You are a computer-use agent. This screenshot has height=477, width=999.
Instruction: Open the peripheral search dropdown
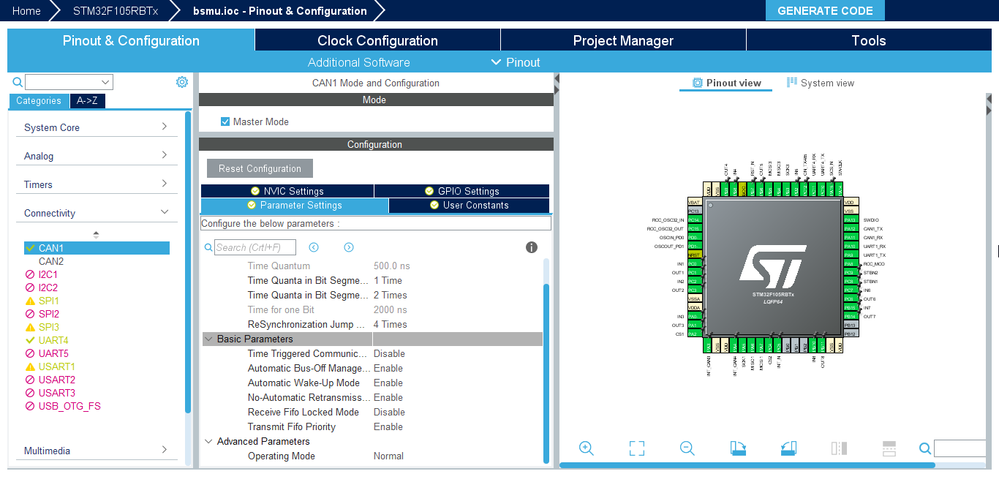point(106,82)
